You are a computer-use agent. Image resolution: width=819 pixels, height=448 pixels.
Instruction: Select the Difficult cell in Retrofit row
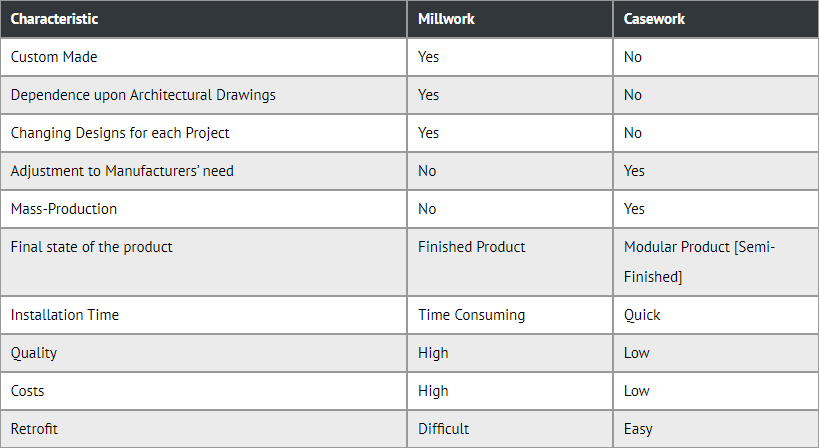[x=444, y=429]
